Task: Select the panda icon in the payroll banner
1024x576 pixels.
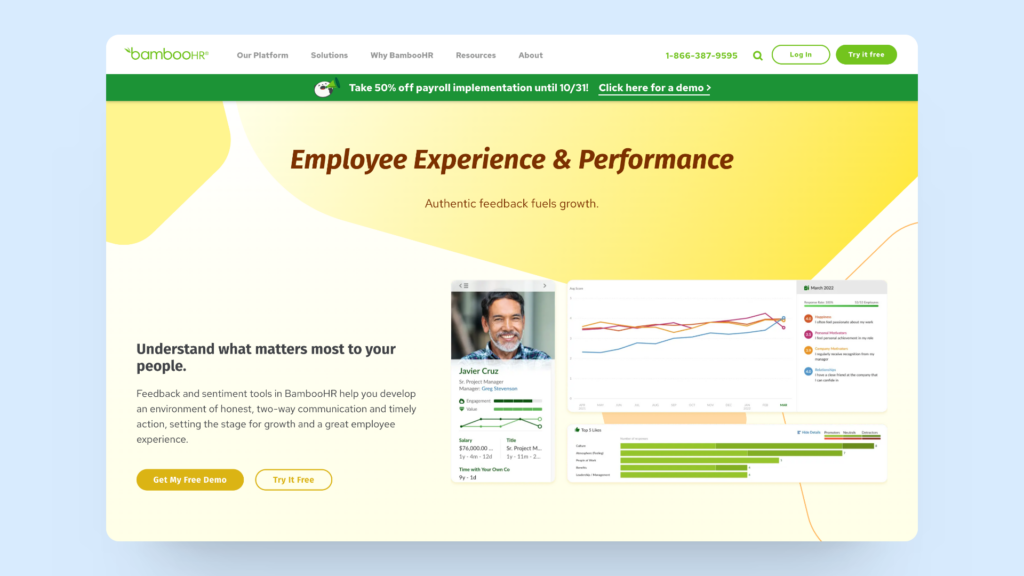Action: 322,88
